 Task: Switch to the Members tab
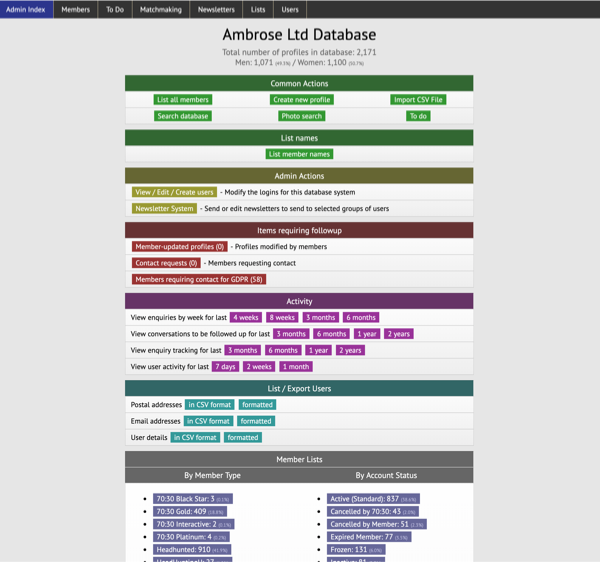pyautogui.click(x=75, y=10)
